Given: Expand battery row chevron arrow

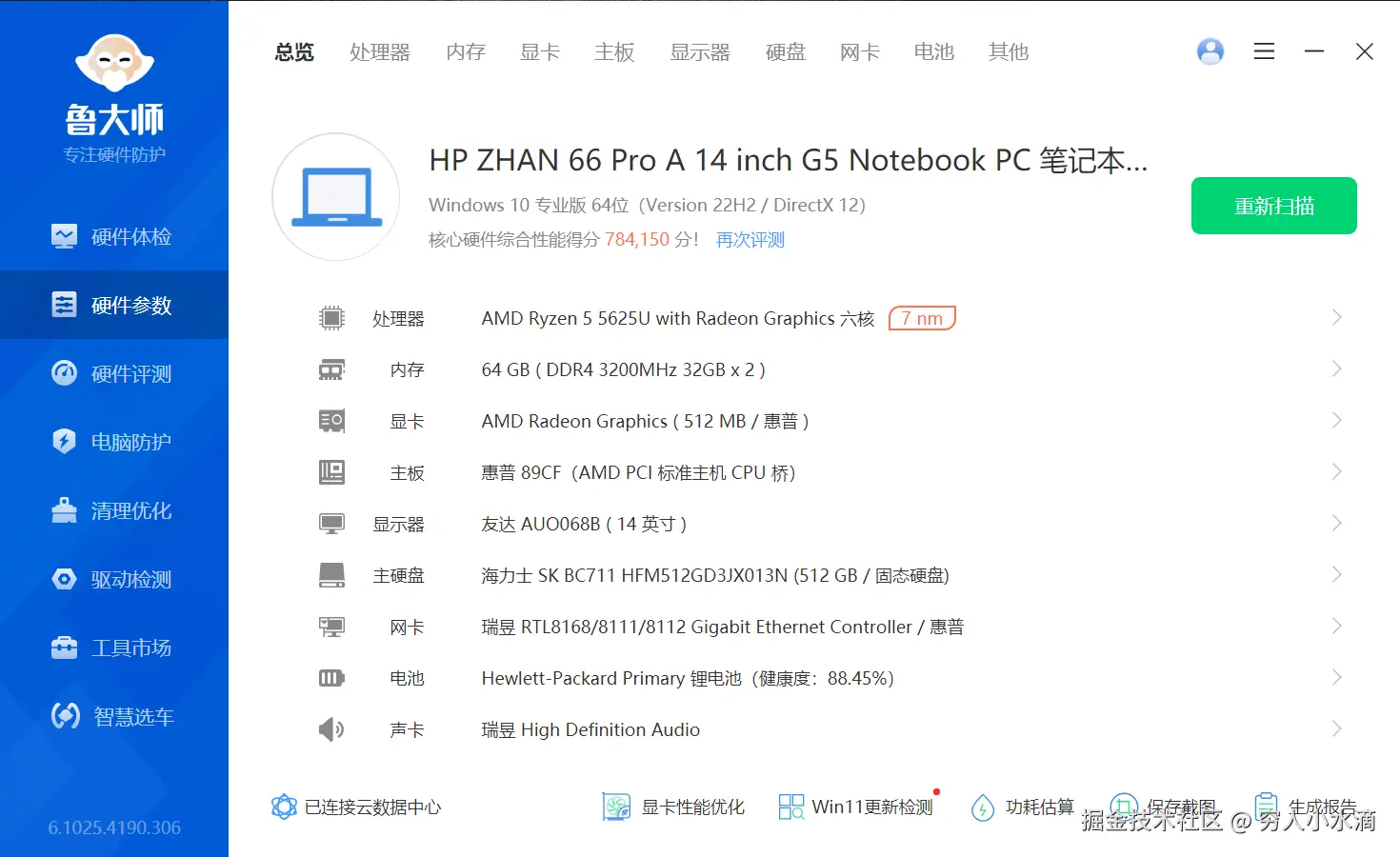Looking at the screenshot, I should [x=1337, y=678].
